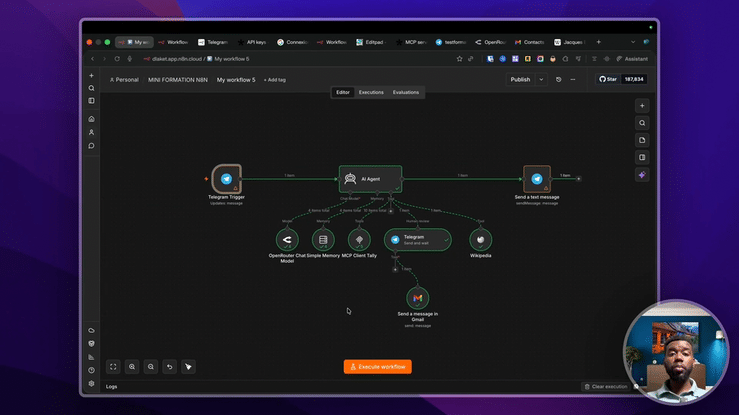Click the plus icon in left sidebar
Viewport: 739px width, 415px height.
[91, 75]
